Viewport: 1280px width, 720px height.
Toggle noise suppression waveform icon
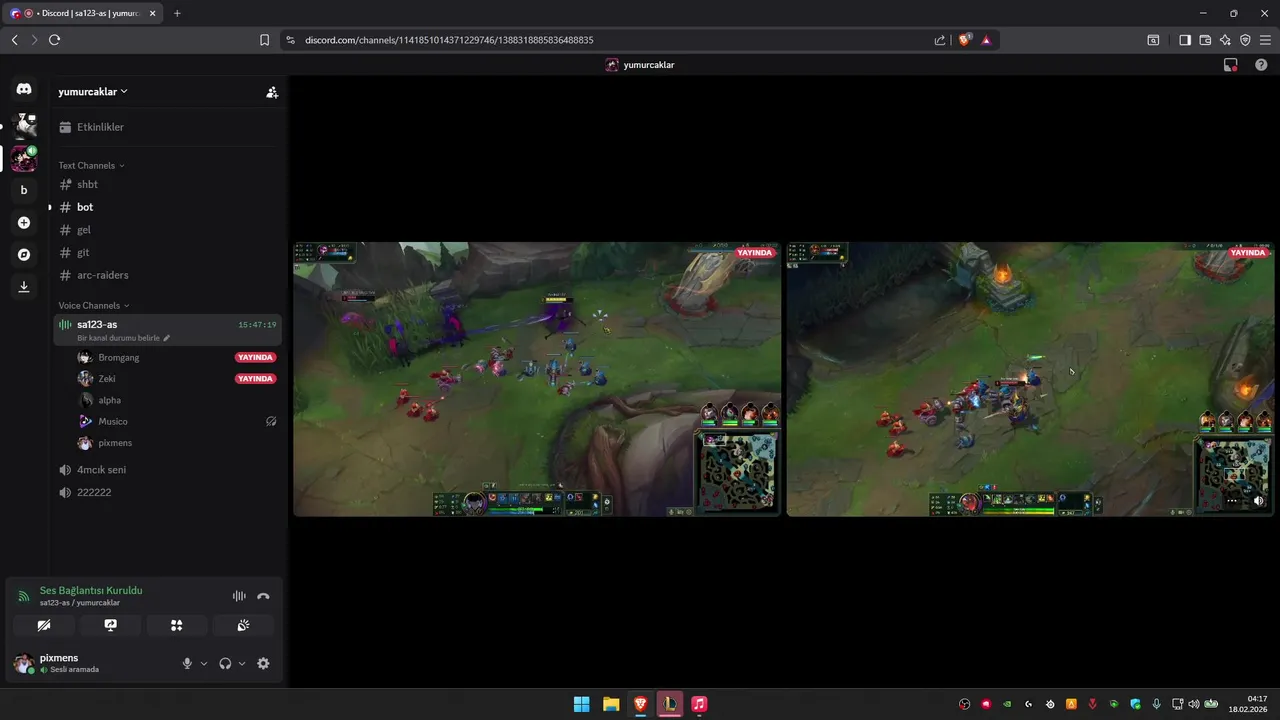click(x=239, y=596)
